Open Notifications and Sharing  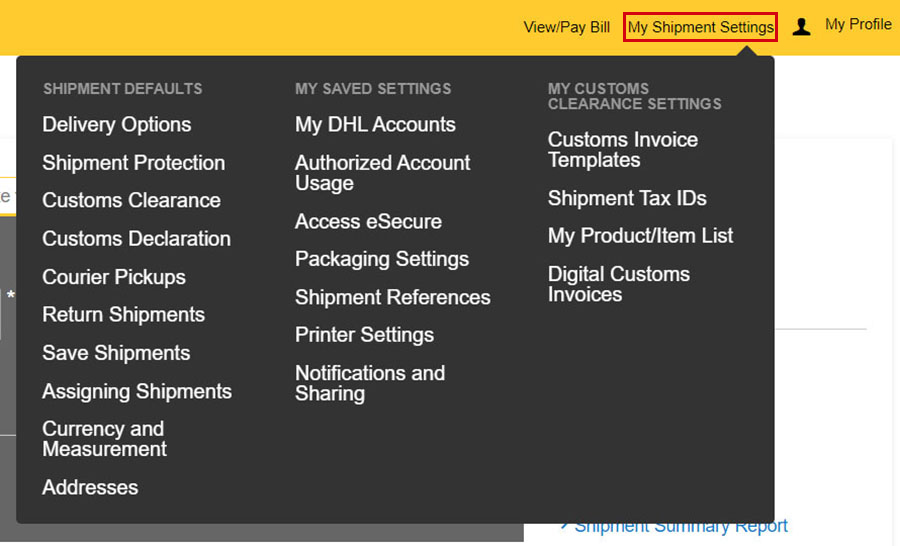coord(370,384)
